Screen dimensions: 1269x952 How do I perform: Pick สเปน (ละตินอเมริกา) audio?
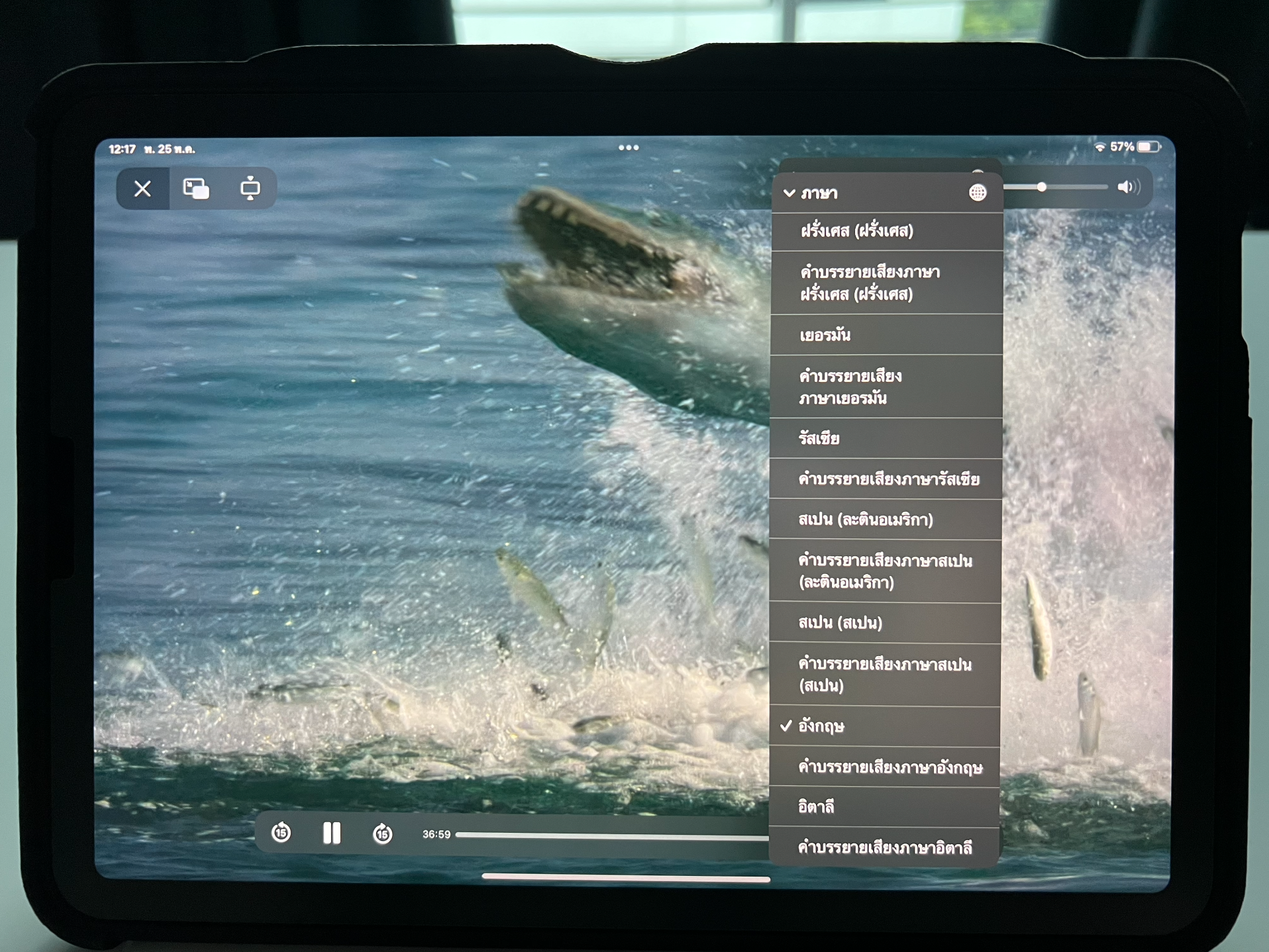(x=865, y=520)
